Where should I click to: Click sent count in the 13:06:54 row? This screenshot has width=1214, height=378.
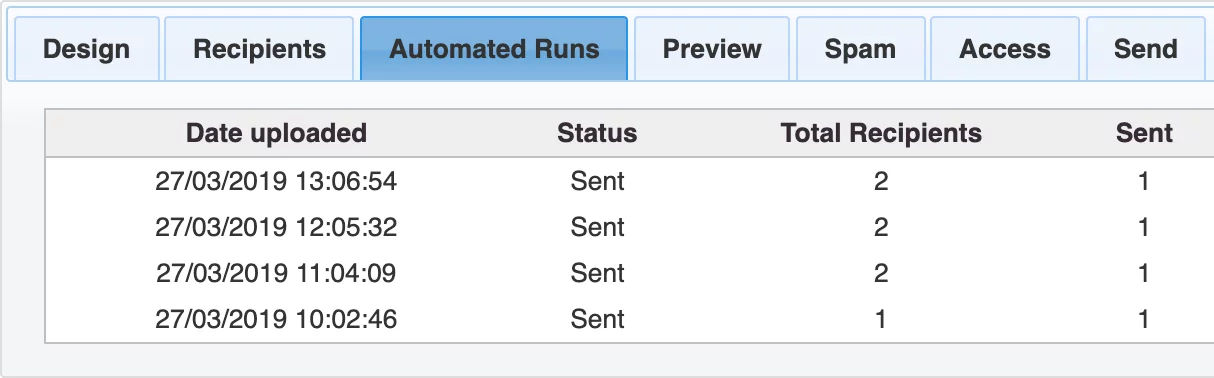coord(1144,181)
